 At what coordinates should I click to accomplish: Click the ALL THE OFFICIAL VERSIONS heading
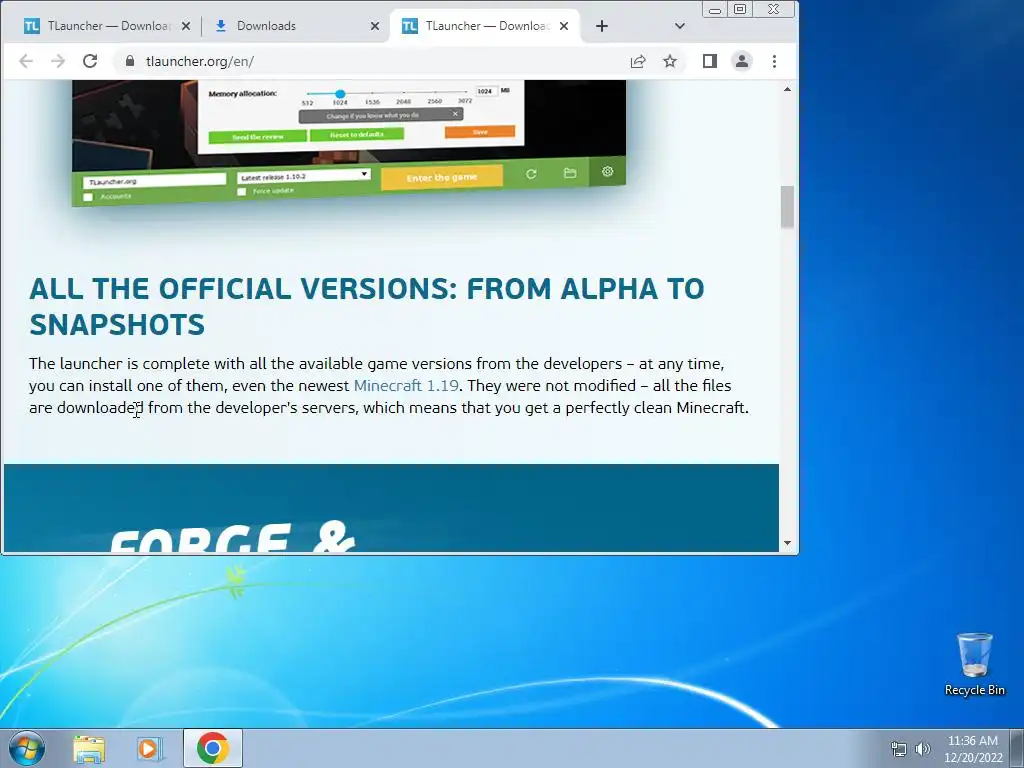pyautogui.click(x=367, y=306)
